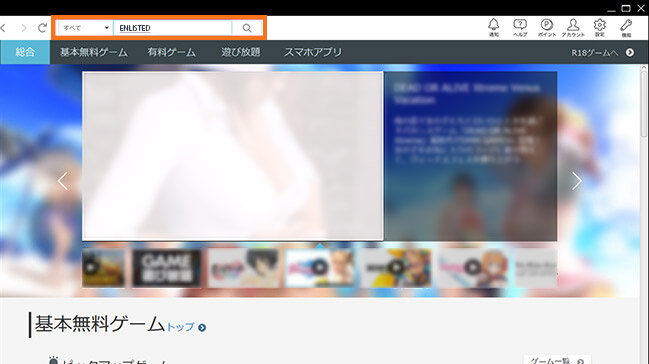Switch to the 基本無料ゲーム tab
649x364 pixels.
94,52
